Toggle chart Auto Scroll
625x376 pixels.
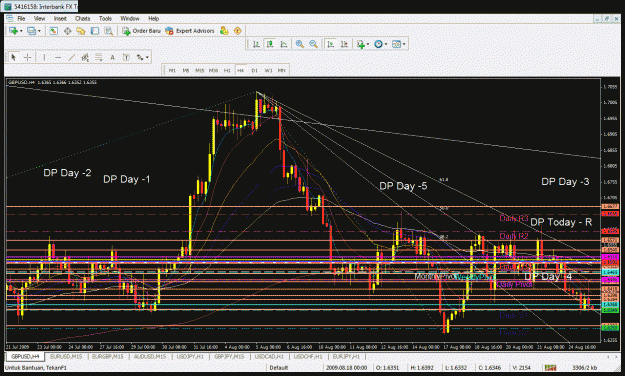[x=330, y=44]
